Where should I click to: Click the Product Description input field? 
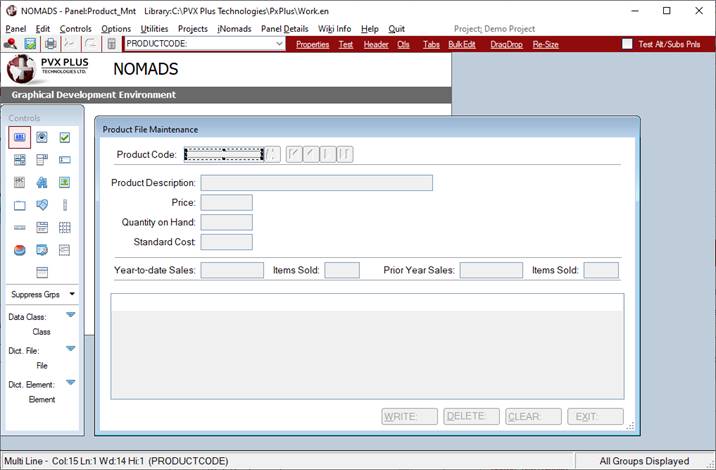(316, 183)
